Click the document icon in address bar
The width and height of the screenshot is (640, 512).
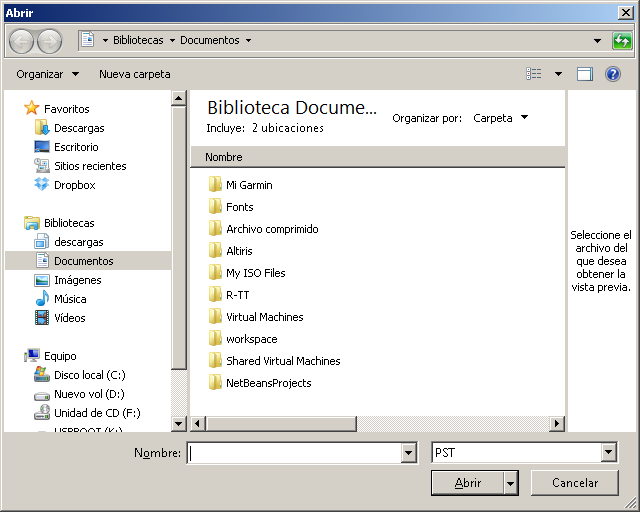tap(88, 40)
